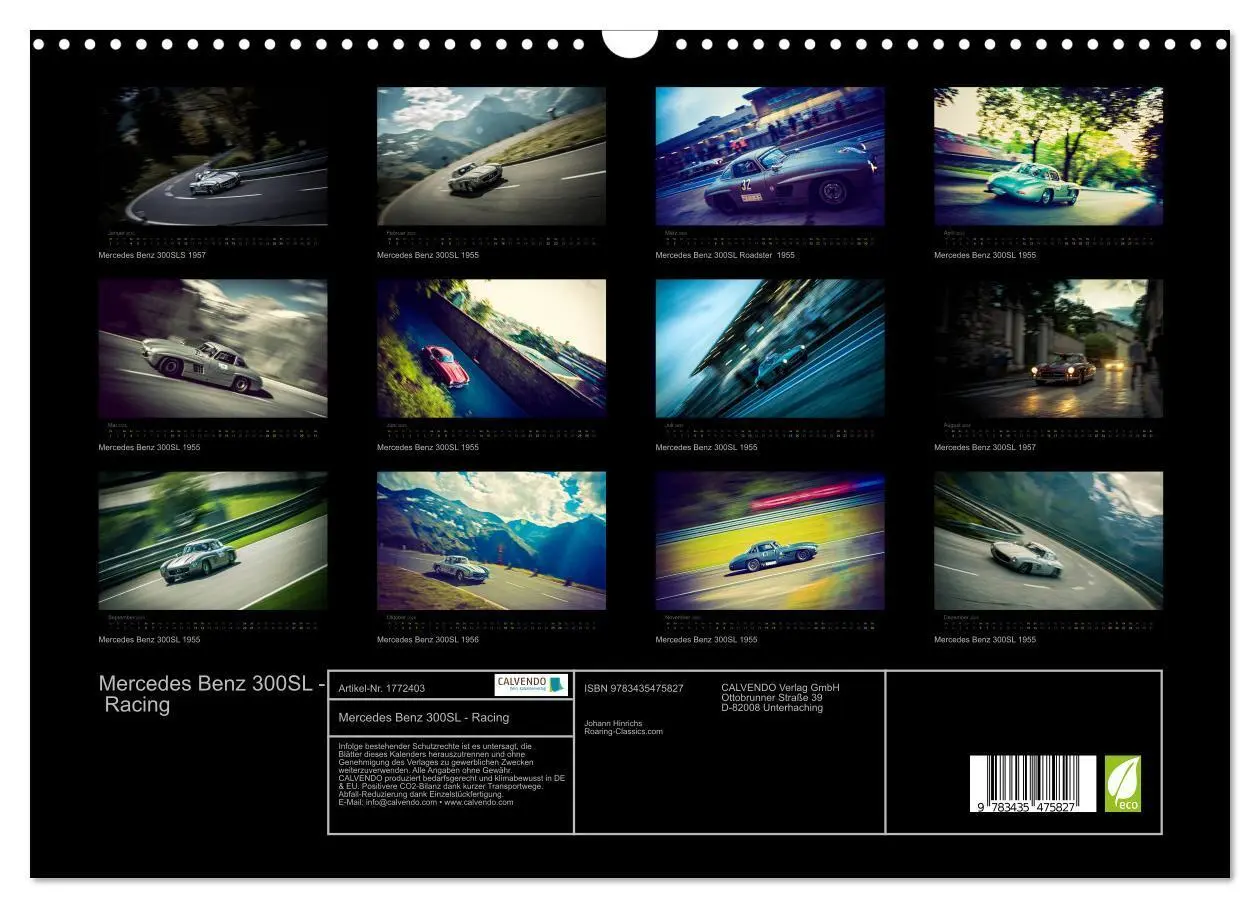Open the May photo of silver gullwing on blurred road
The height and width of the screenshot is (908, 1260).
point(213,348)
